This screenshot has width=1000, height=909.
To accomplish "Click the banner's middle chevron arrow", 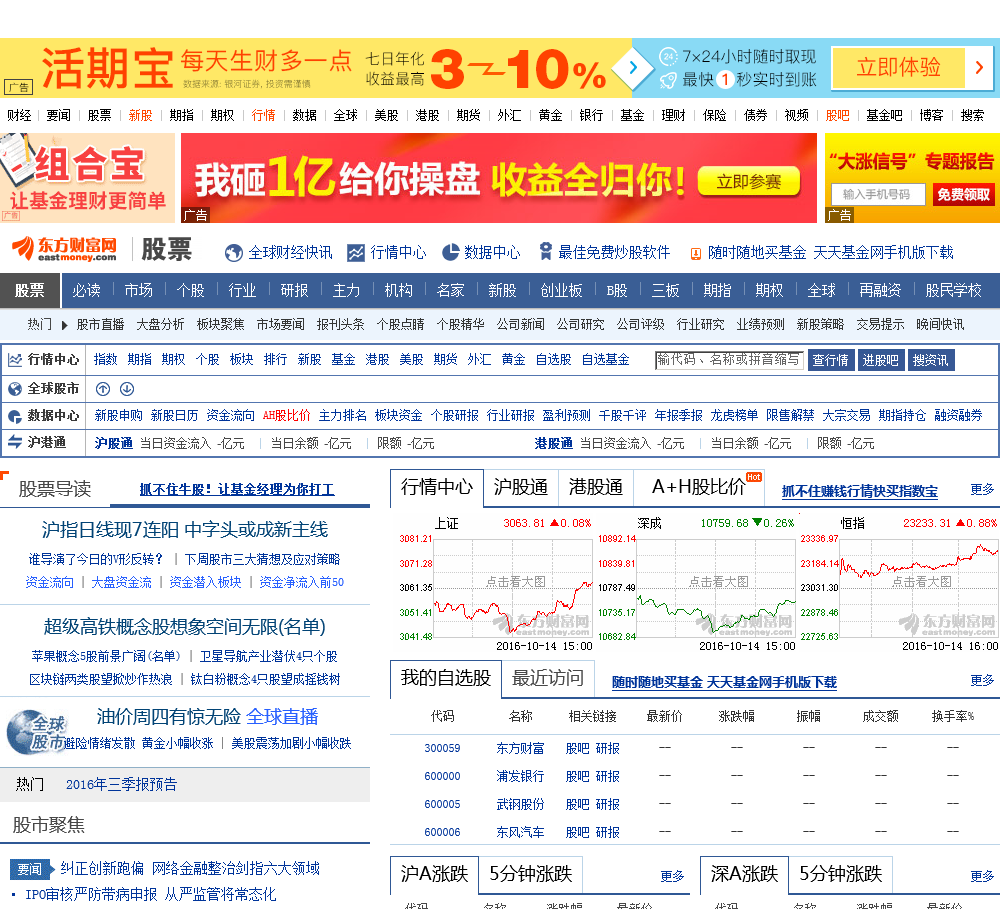I will (x=633, y=67).
